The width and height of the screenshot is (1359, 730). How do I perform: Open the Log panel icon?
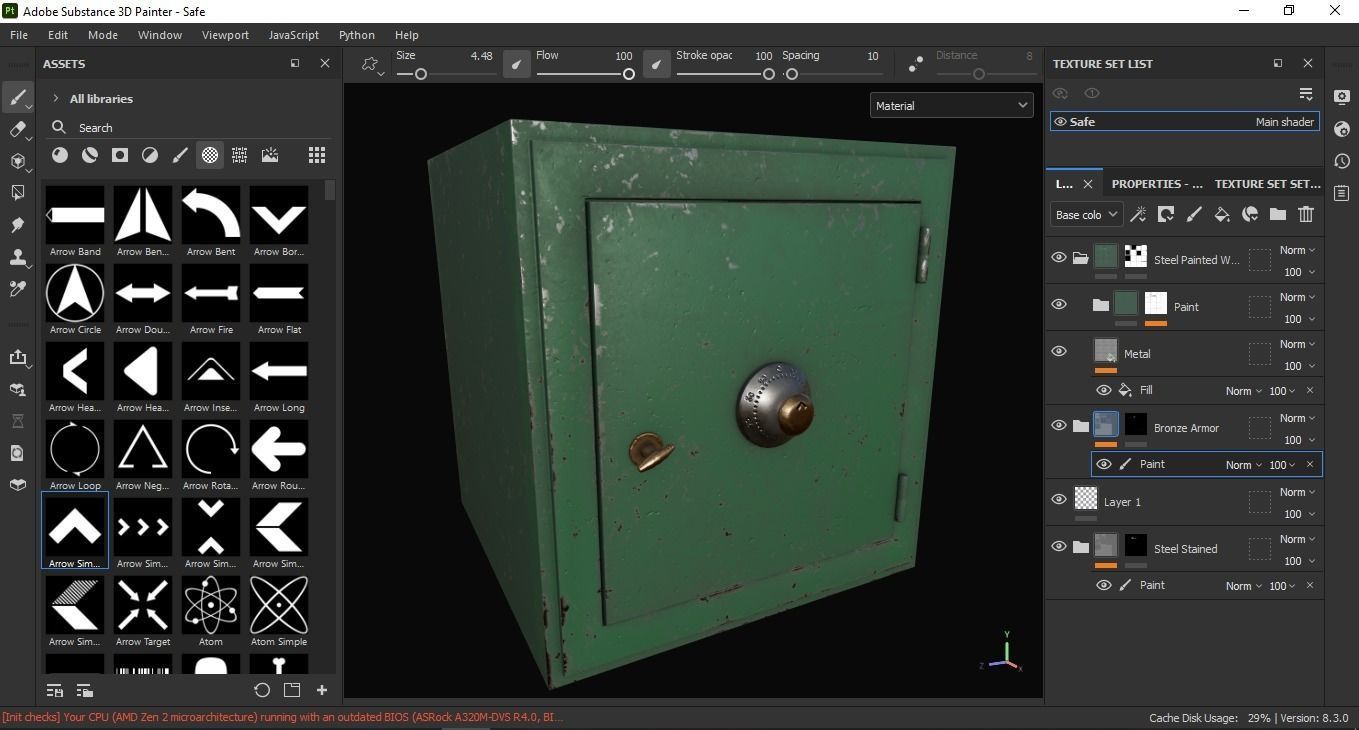coord(1342,193)
